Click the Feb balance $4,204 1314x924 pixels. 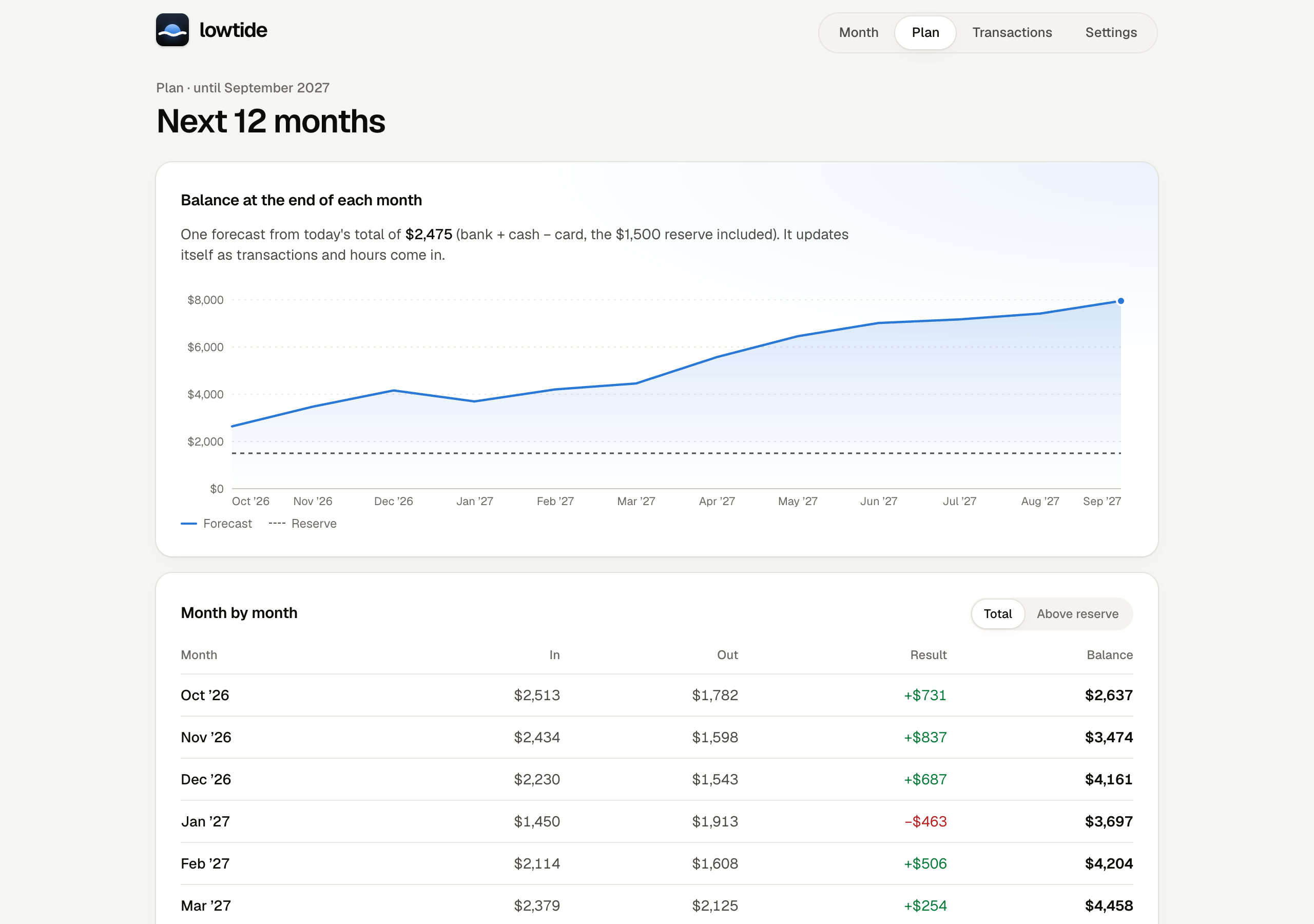point(1109,863)
